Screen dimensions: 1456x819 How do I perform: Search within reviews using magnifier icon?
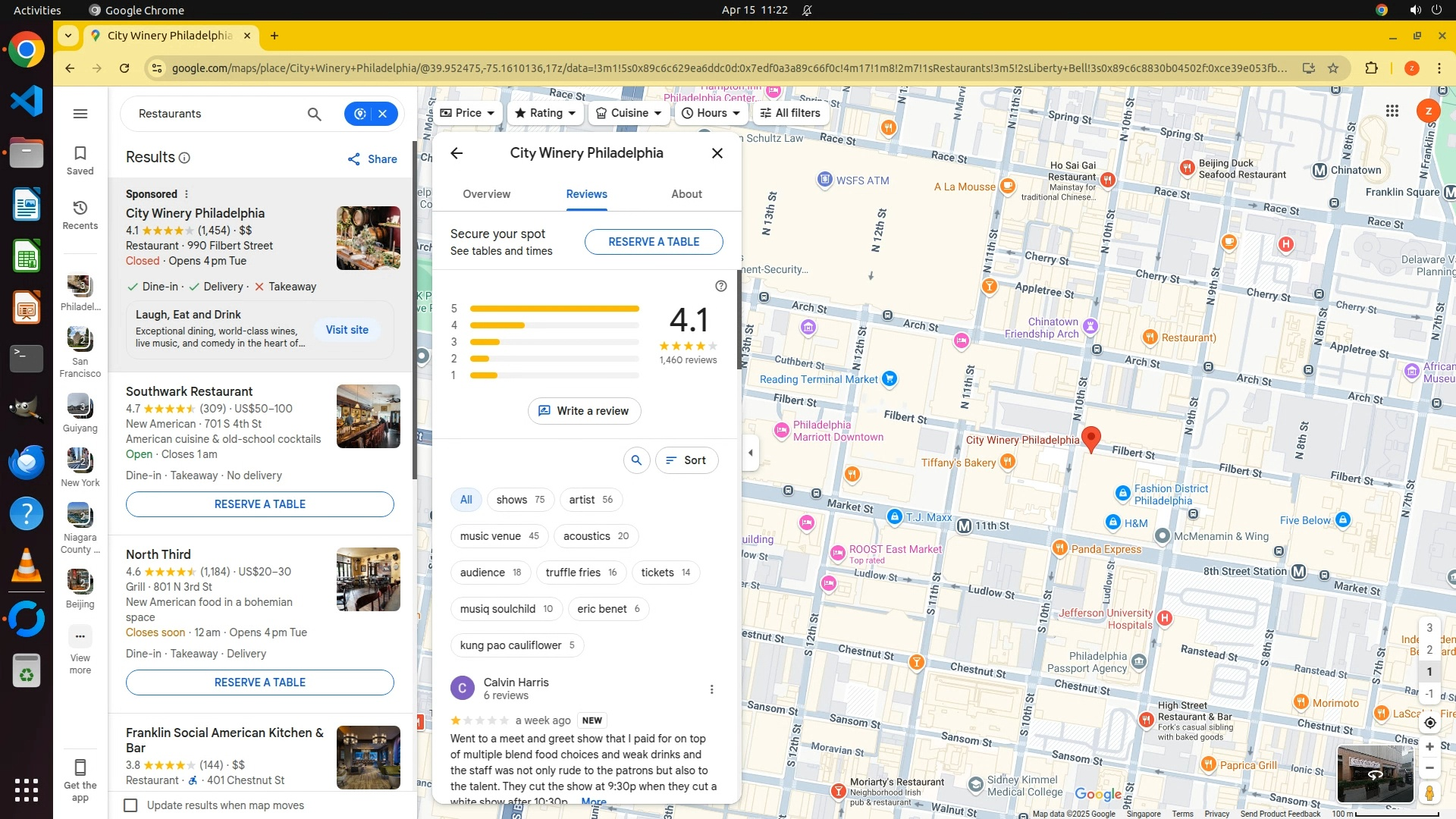636,460
